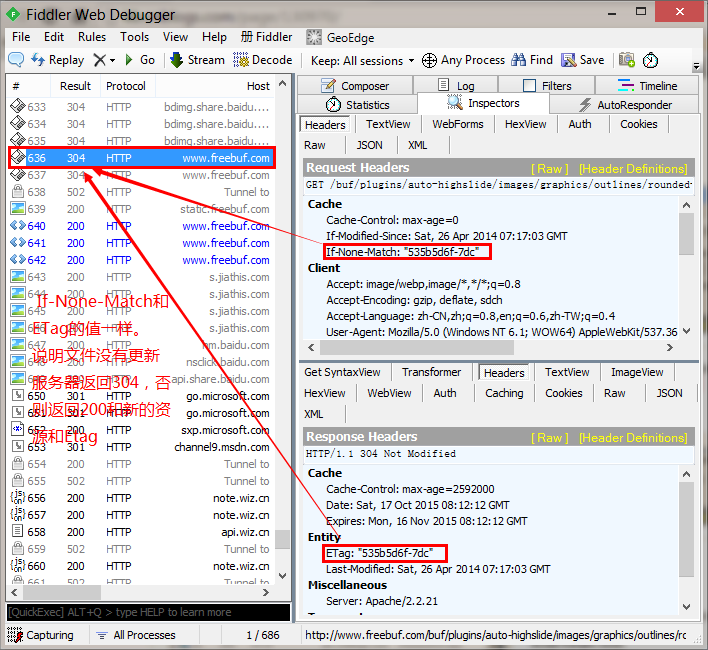Click session 639 image icon static.freebuf.com

click(x=18, y=209)
